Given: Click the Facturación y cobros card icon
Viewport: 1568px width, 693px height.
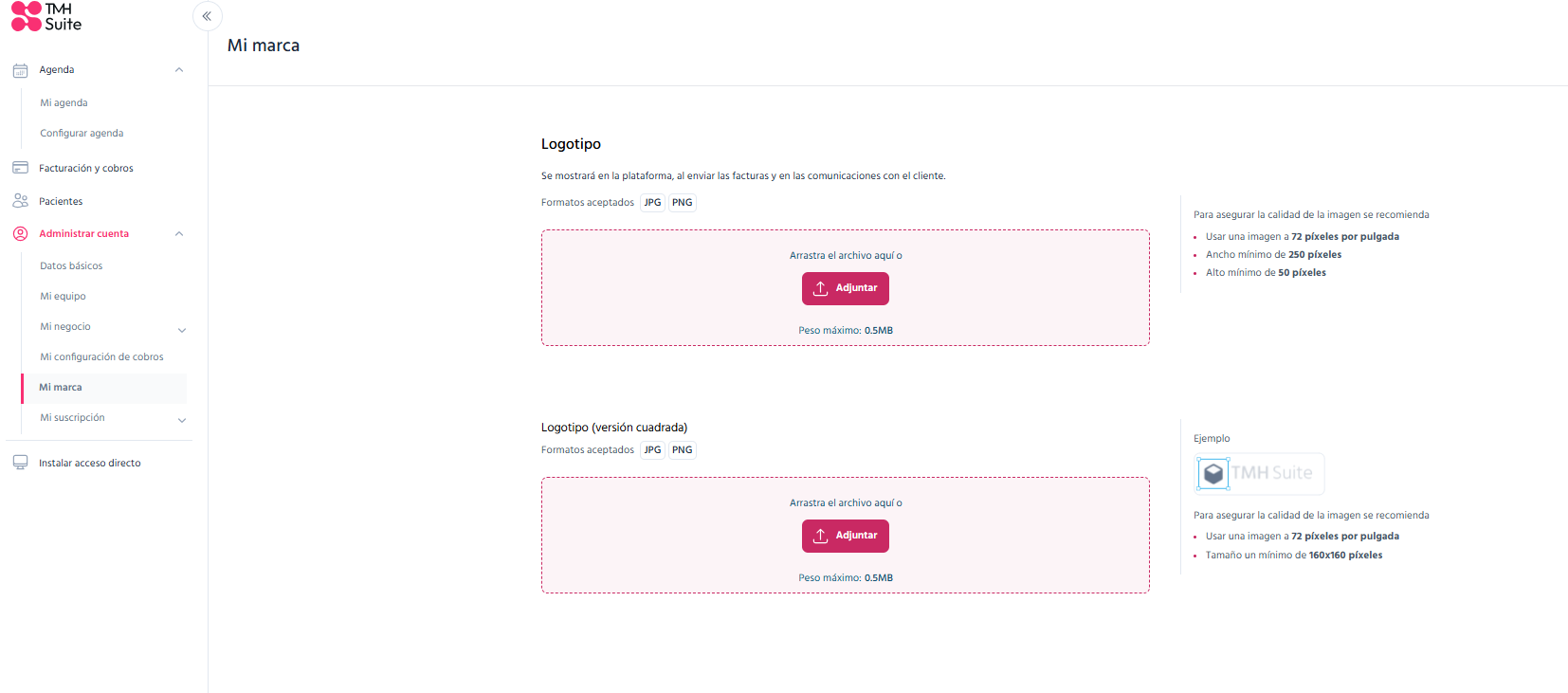Looking at the screenshot, I should point(20,168).
